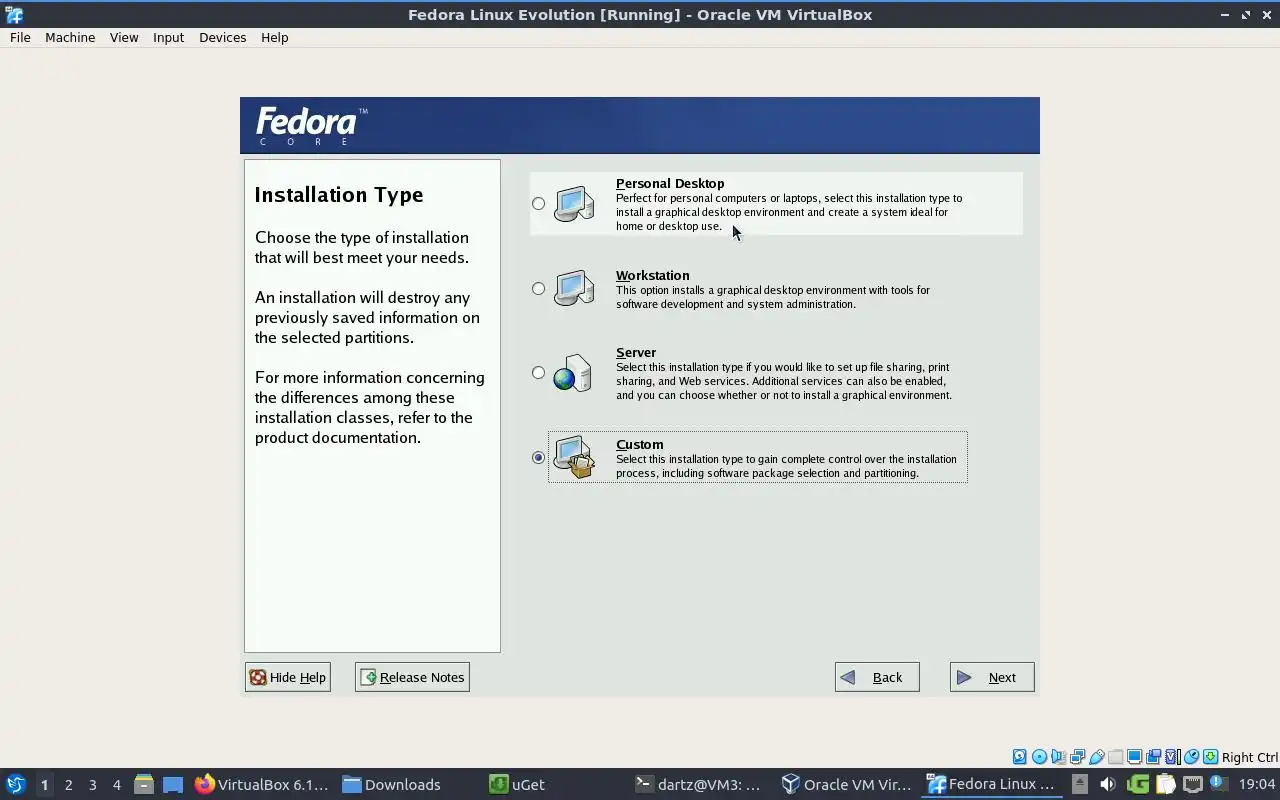
Task: Switch to the dartz@VM3 terminal window
Action: coord(698,784)
